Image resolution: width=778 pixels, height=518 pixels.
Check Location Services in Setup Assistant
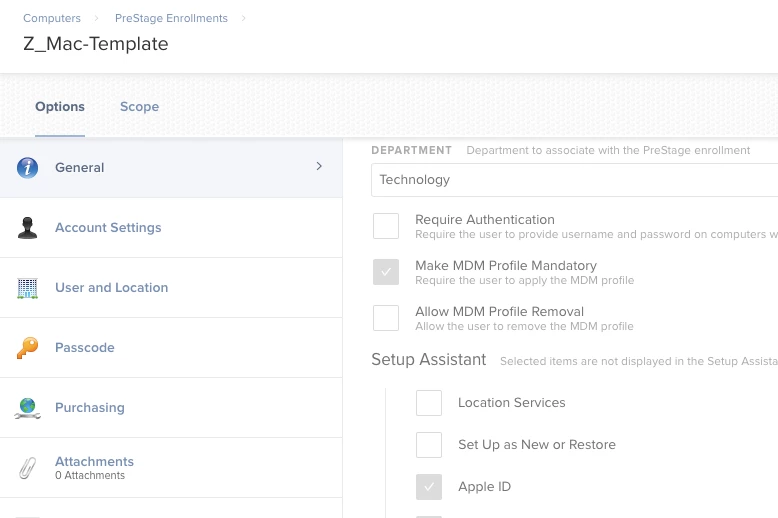[429, 403]
